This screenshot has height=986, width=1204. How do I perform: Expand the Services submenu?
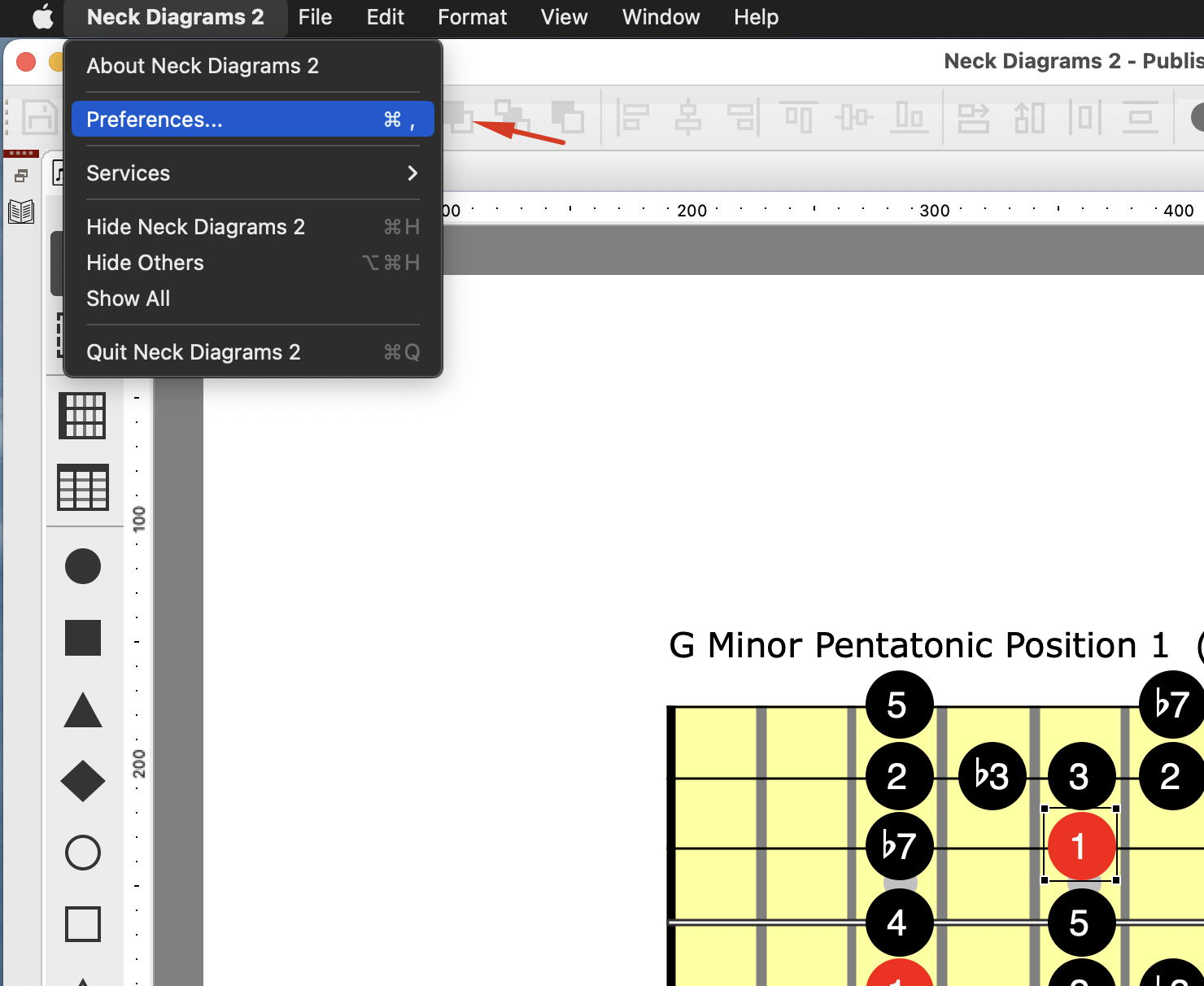coord(253,173)
